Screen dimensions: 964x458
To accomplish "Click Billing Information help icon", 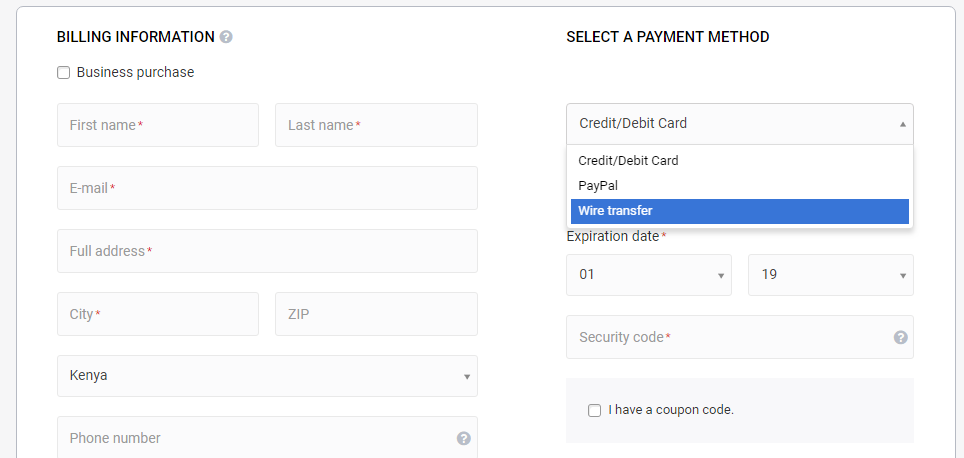I will [x=226, y=37].
